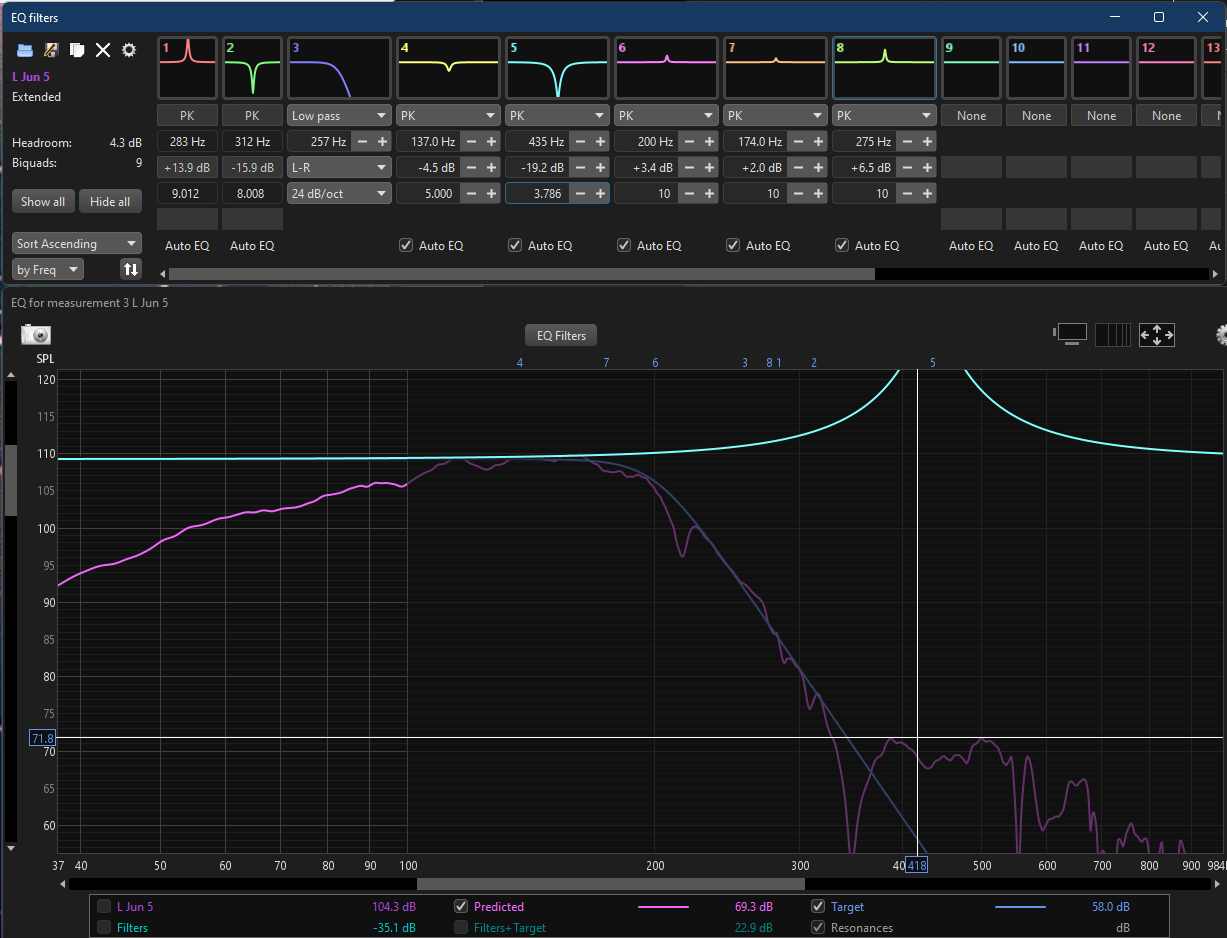
Task: Open filter 3 L-R alignment dropdown
Action: point(340,168)
